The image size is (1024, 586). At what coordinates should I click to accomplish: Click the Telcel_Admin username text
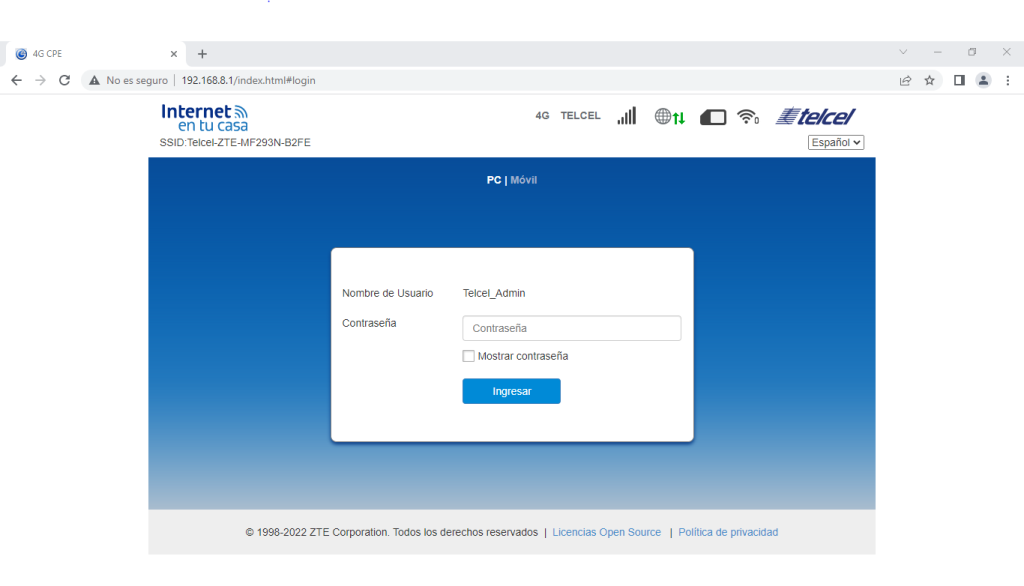coord(494,293)
